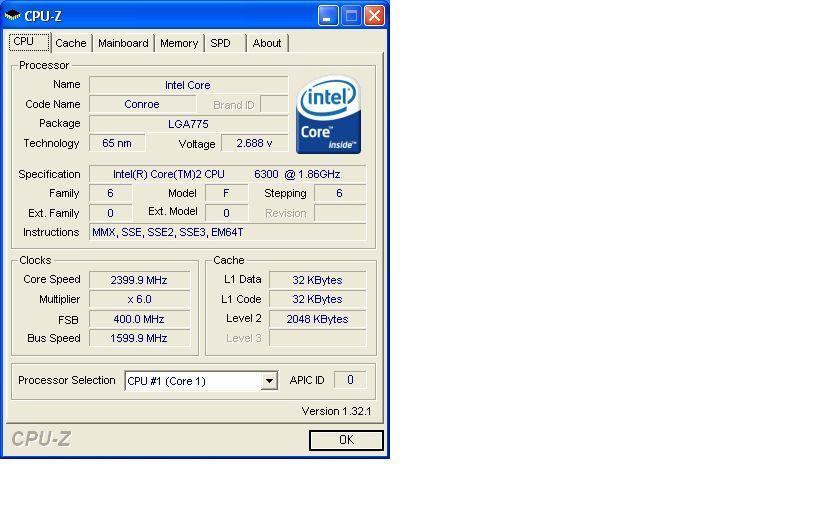The height and width of the screenshot is (525, 840).
Task: Click the Core Speed label
Action: (x=52, y=279)
